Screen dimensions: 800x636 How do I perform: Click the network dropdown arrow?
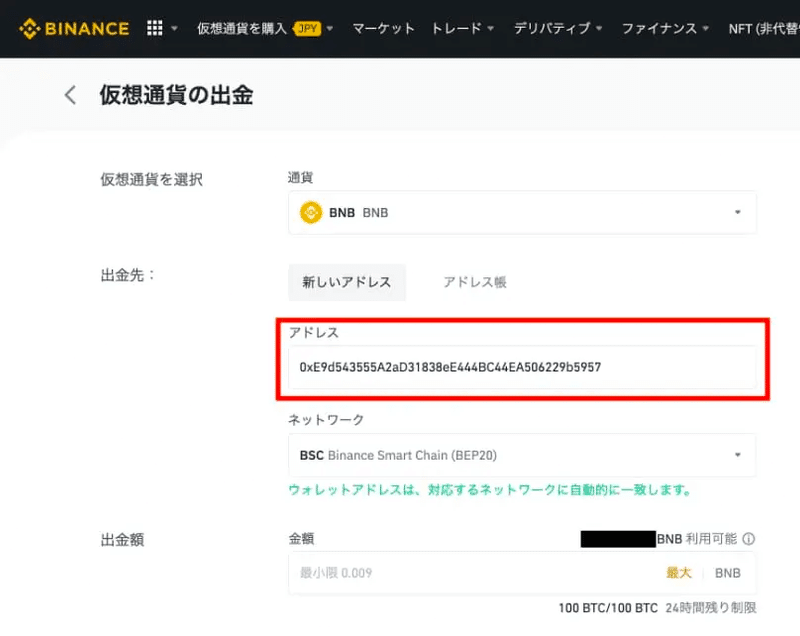point(738,455)
